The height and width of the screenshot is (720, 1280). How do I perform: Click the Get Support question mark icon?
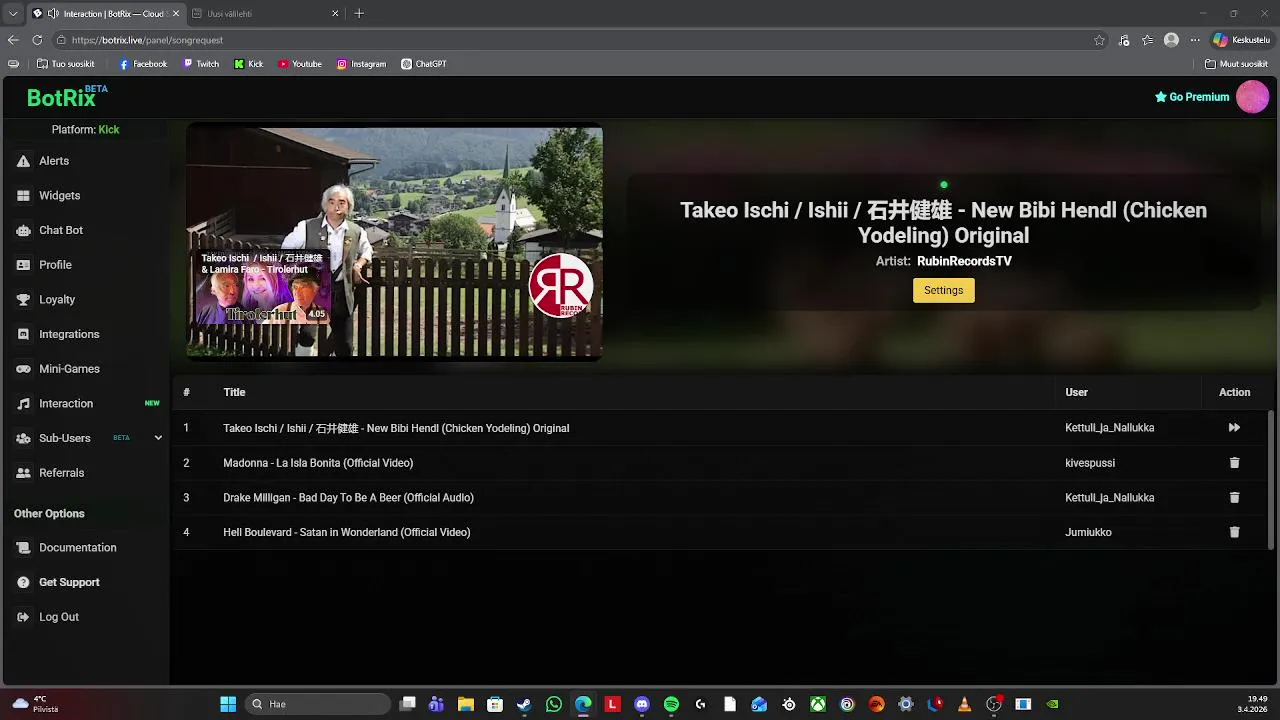(23, 582)
